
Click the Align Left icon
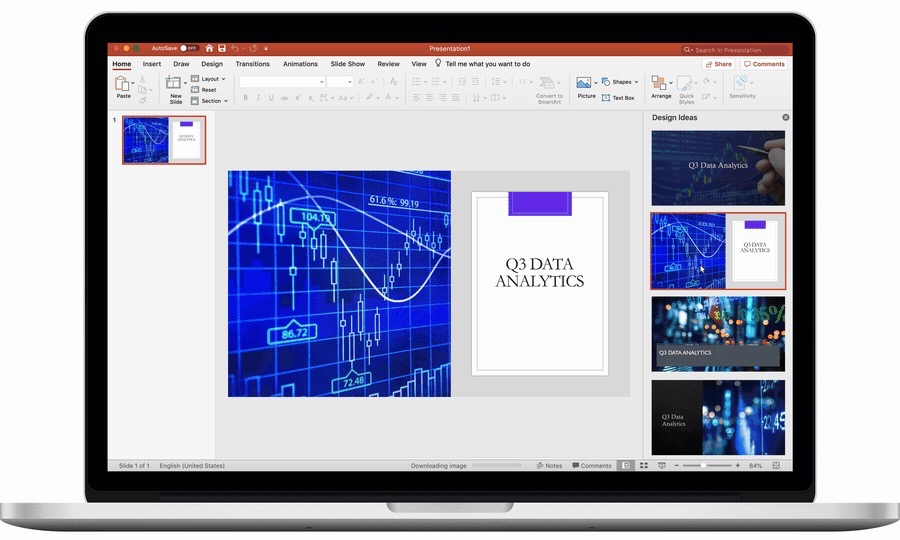[x=416, y=98]
